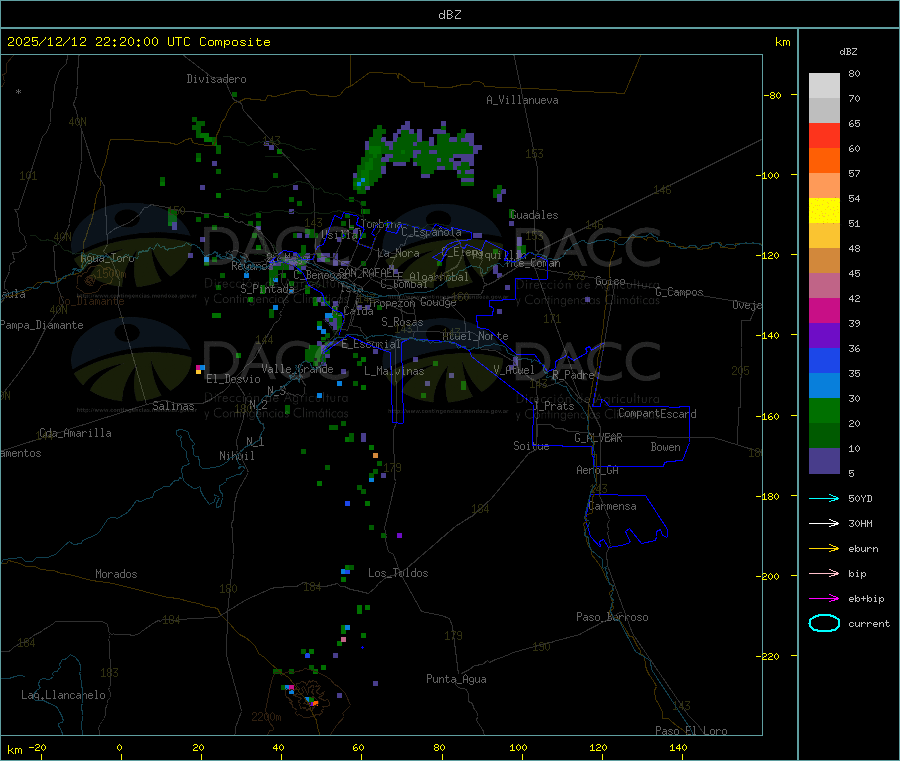This screenshot has height=761, width=900.
Task: Click the 'Cda_Amarilla' map label
Action: [x=75, y=433]
